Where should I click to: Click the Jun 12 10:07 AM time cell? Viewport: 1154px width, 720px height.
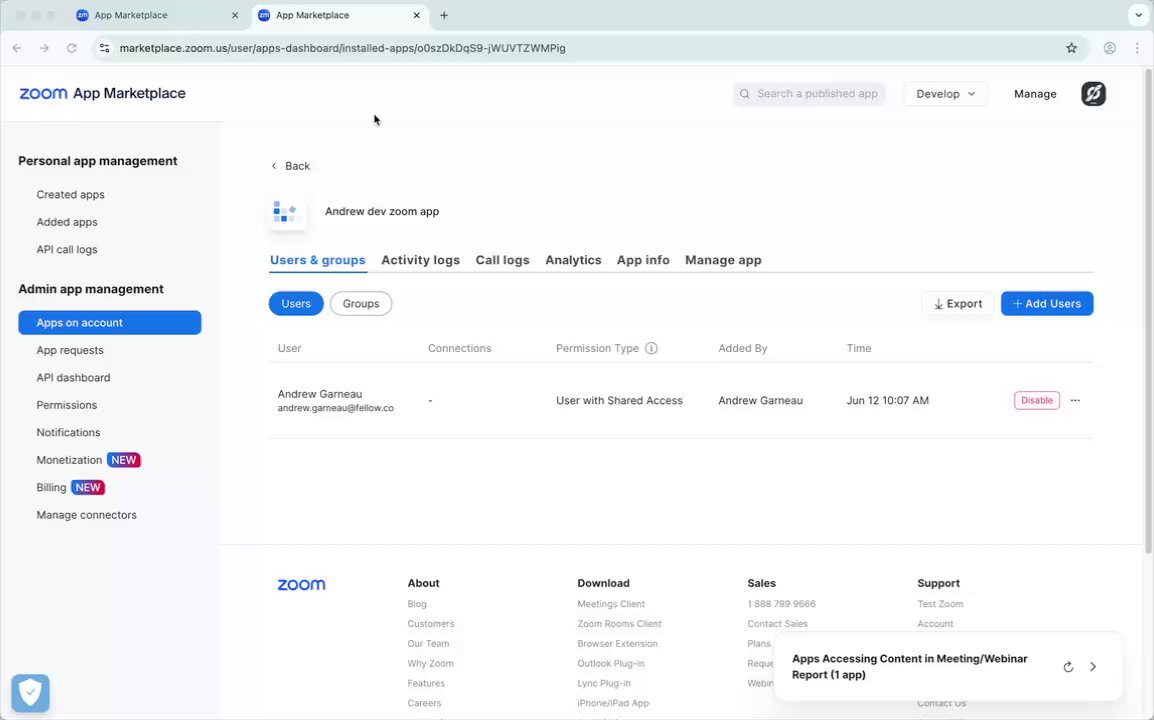pyautogui.click(x=888, y=400)
